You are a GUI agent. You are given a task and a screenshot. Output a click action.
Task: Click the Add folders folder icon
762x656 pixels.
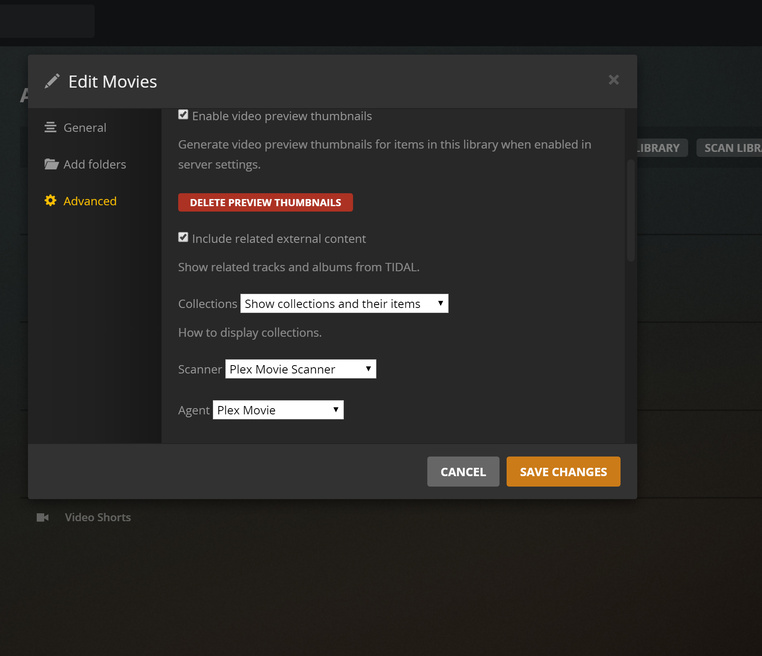click(x=51, y=164)
